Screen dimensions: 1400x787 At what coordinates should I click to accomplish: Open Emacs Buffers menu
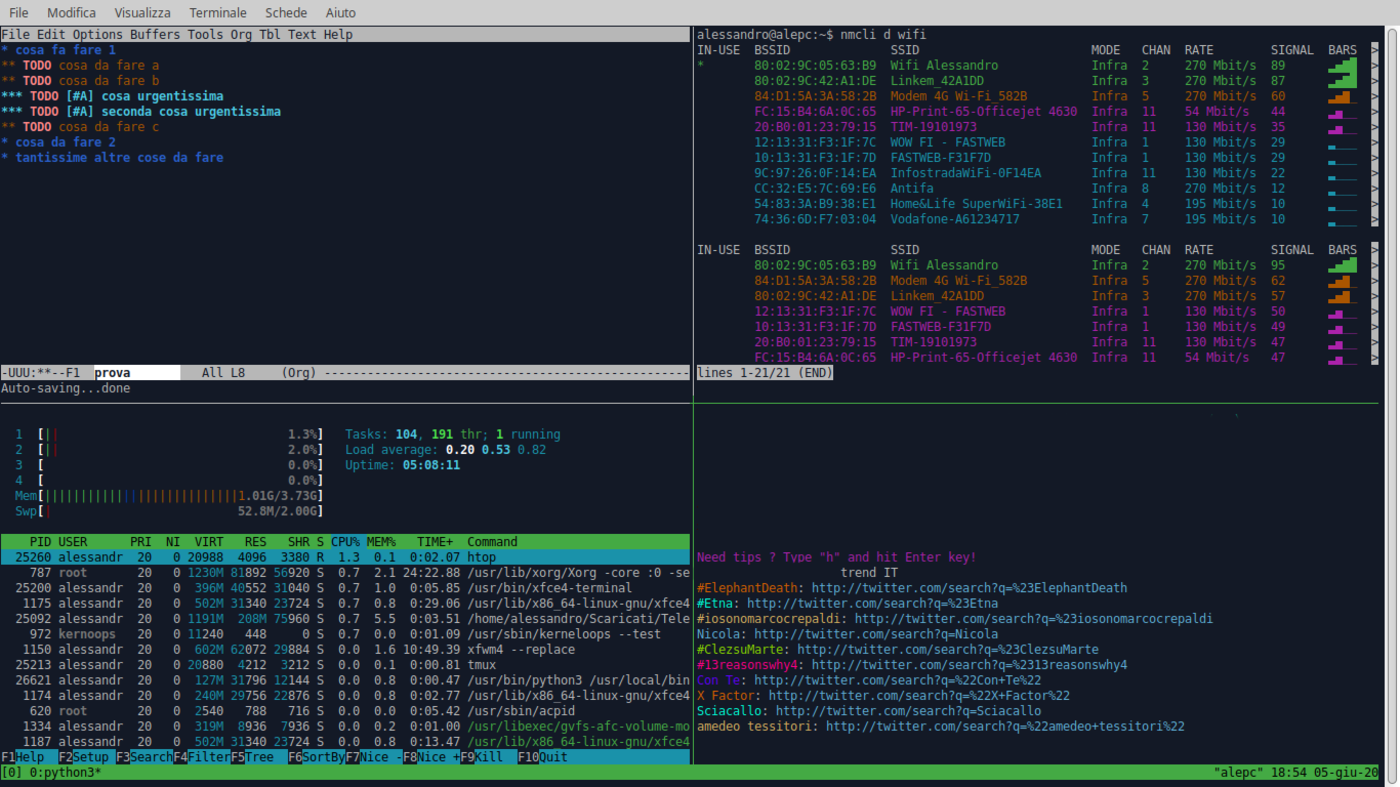[x=155, y=35]
